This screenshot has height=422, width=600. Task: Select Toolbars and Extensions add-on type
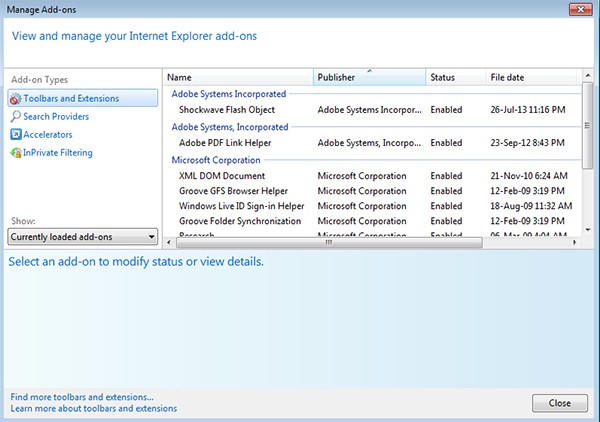point(83,98)
